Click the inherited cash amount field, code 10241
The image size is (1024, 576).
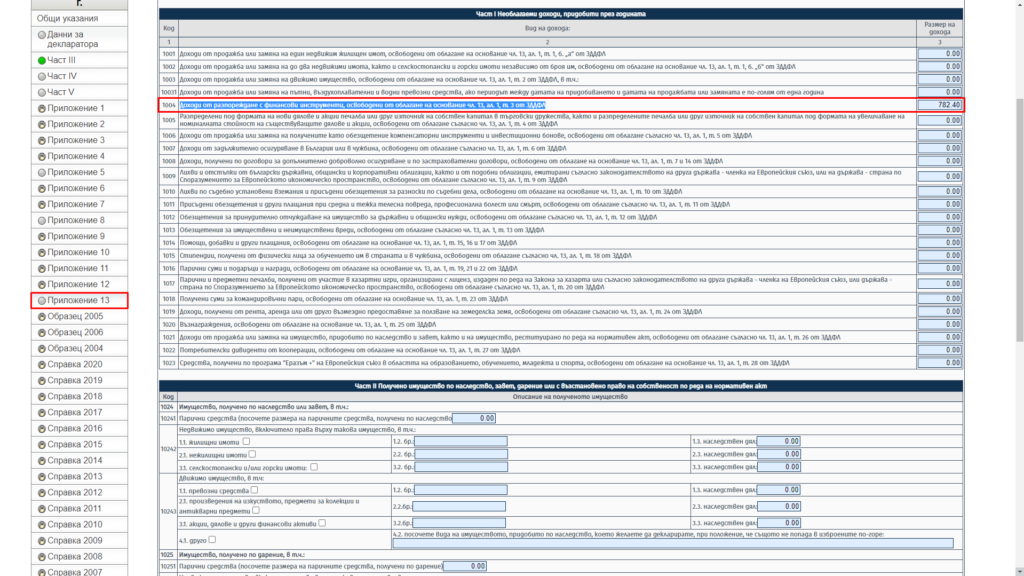click(x=473, y=418)
